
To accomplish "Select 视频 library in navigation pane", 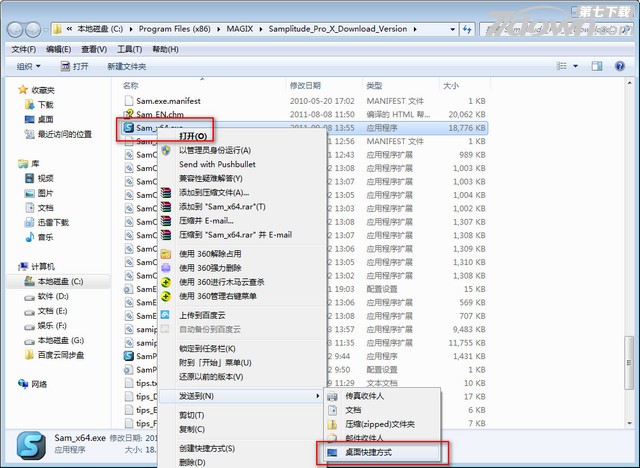I will tap(40, 178).
